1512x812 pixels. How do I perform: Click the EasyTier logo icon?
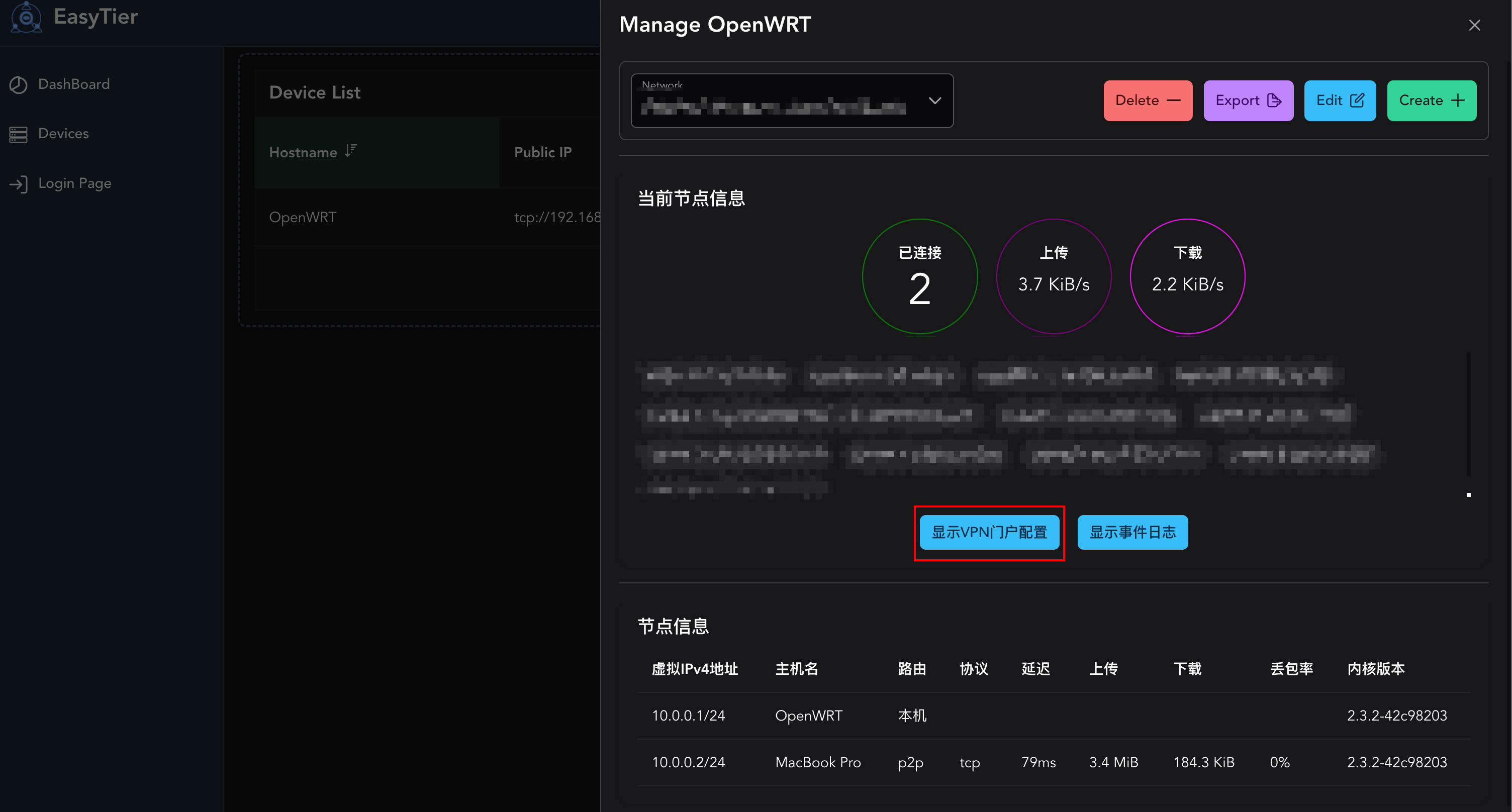(x=26, y=17)
